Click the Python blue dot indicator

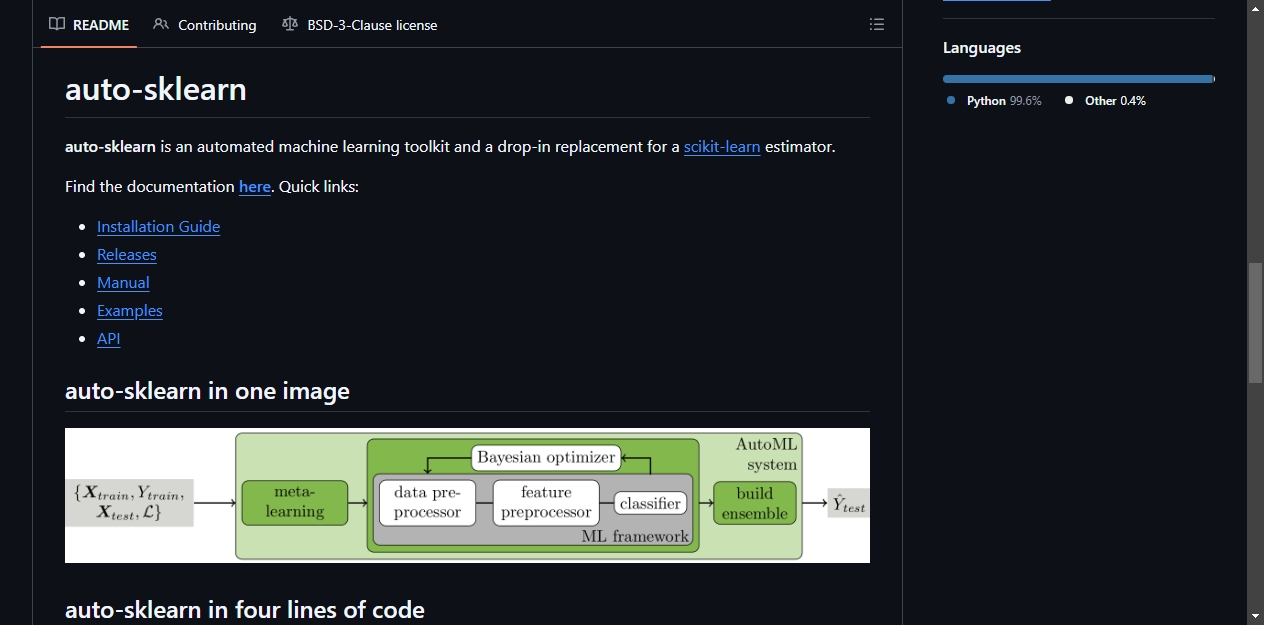(951, 100)
